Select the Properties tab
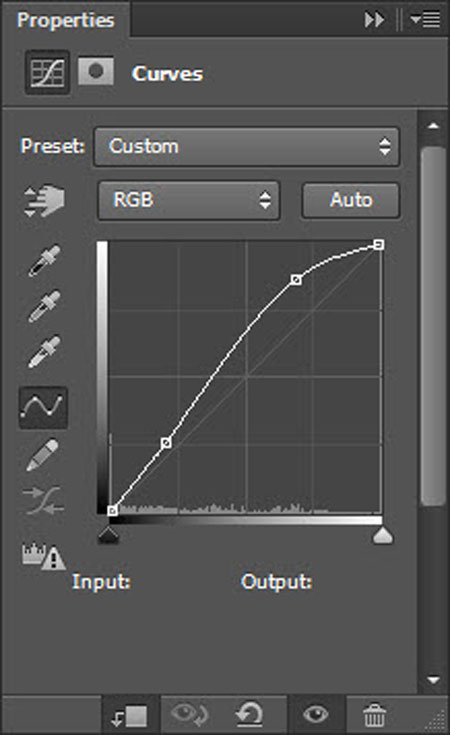Viewport: 450px width, 735px height. (x=66, y=20)
